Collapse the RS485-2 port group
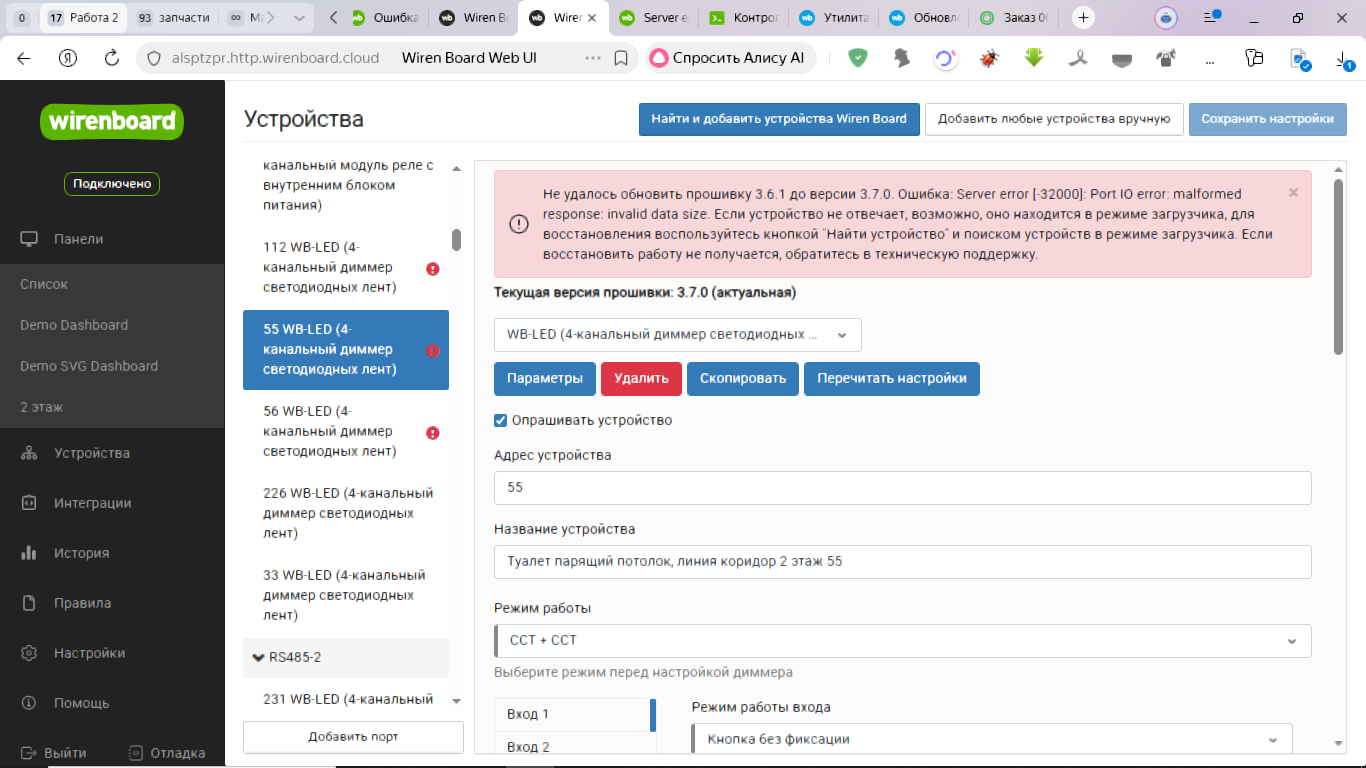The width and height of the screenshot is (1366, 768). (x=258, y=657)
